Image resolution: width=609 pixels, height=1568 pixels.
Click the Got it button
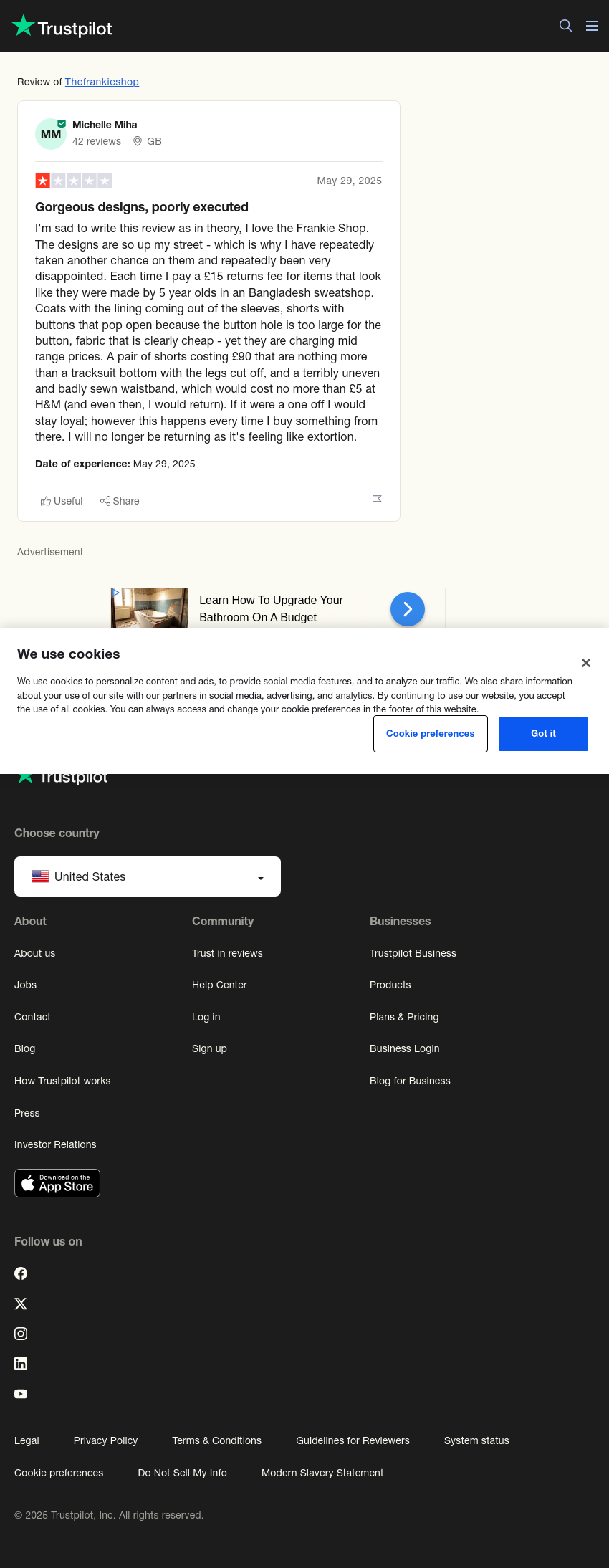pyautogui.click(x=543, y=734)
